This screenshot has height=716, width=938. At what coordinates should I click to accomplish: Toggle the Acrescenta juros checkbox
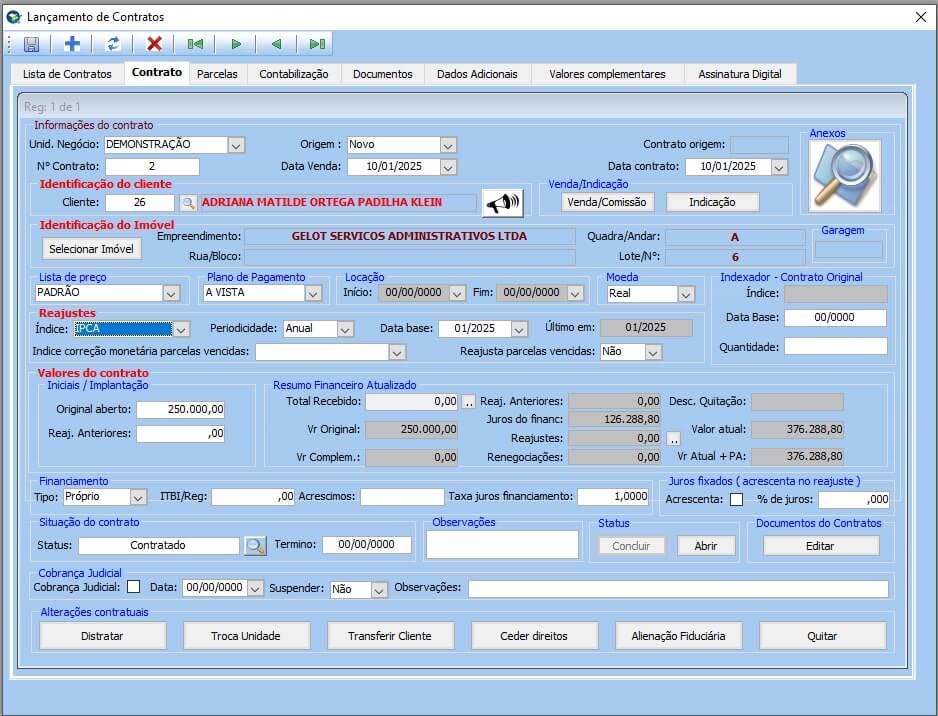[736, 499]
